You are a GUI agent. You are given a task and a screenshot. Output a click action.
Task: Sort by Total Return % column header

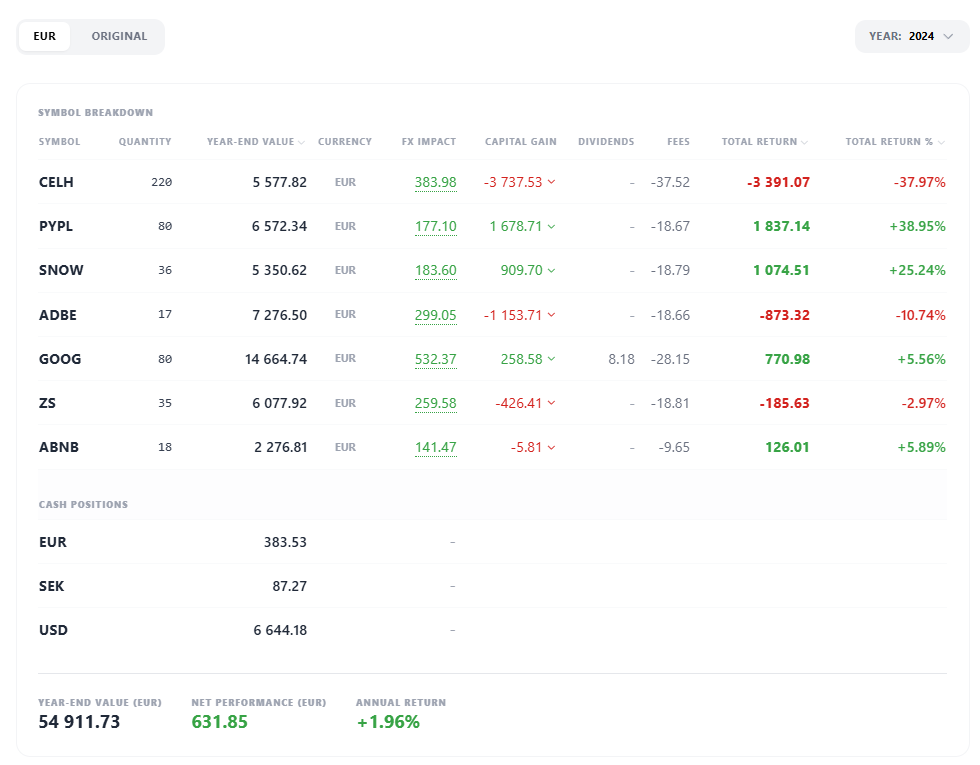[x=894, y=142]
